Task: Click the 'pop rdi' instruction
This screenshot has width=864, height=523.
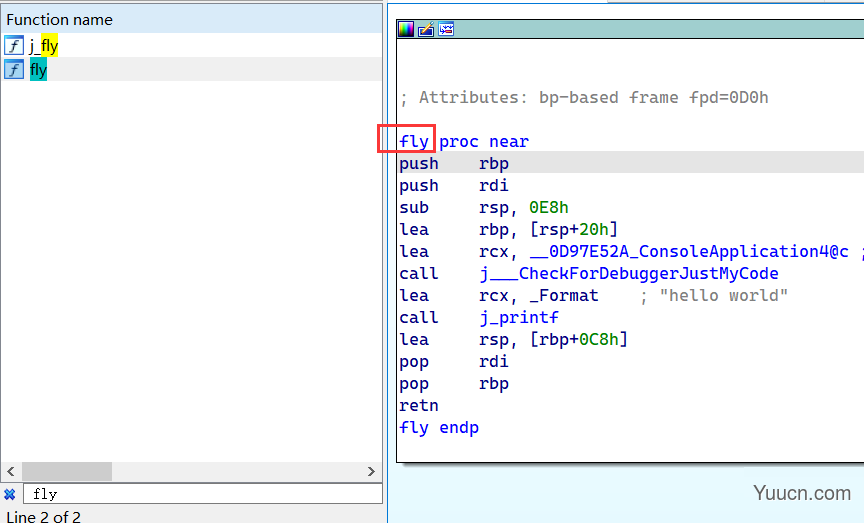Action: pyautogui.click(x=454, y=362)
